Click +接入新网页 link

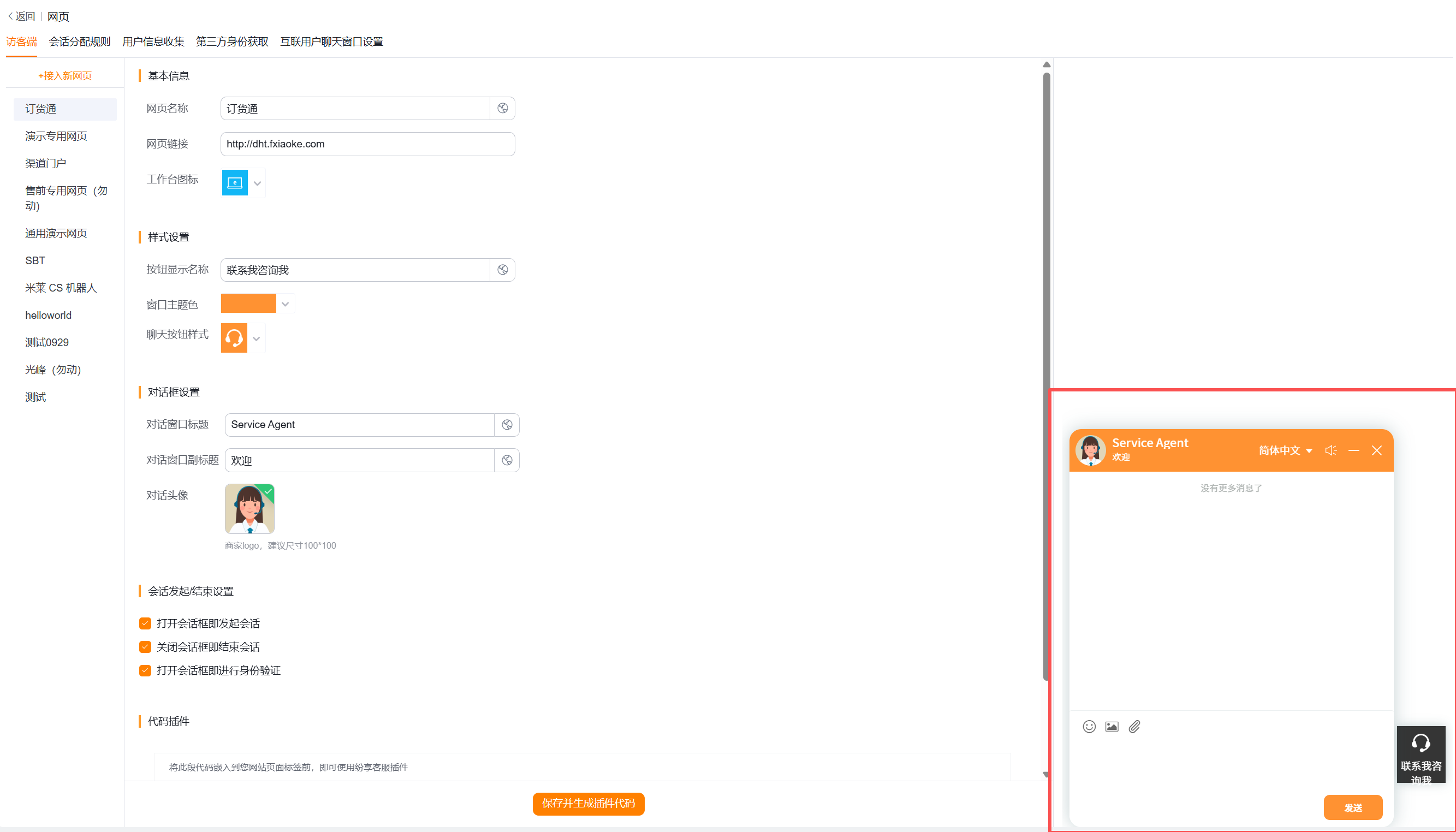coord(64,75)
